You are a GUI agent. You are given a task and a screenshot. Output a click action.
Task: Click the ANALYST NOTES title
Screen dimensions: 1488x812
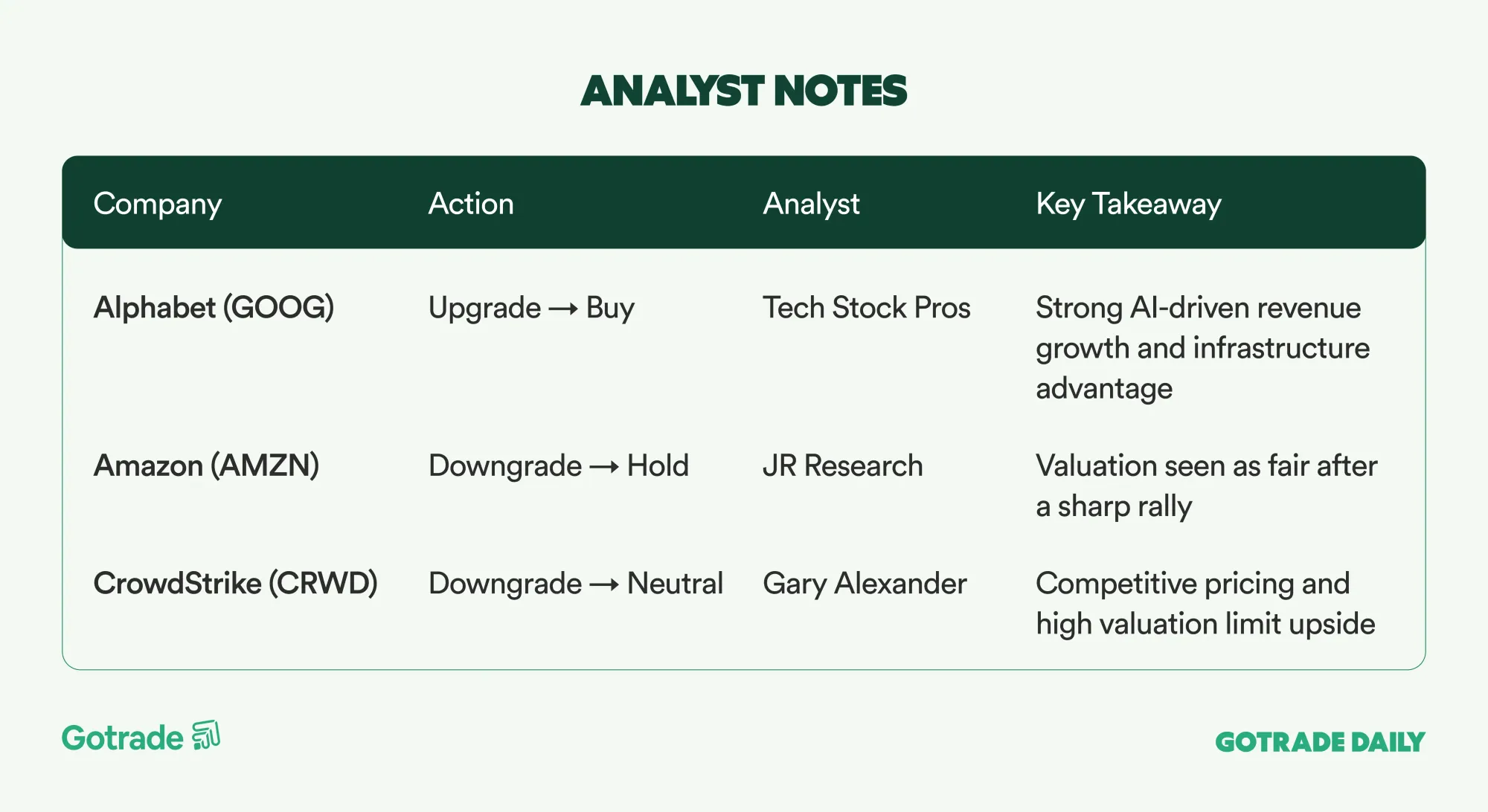coord(743,91)
